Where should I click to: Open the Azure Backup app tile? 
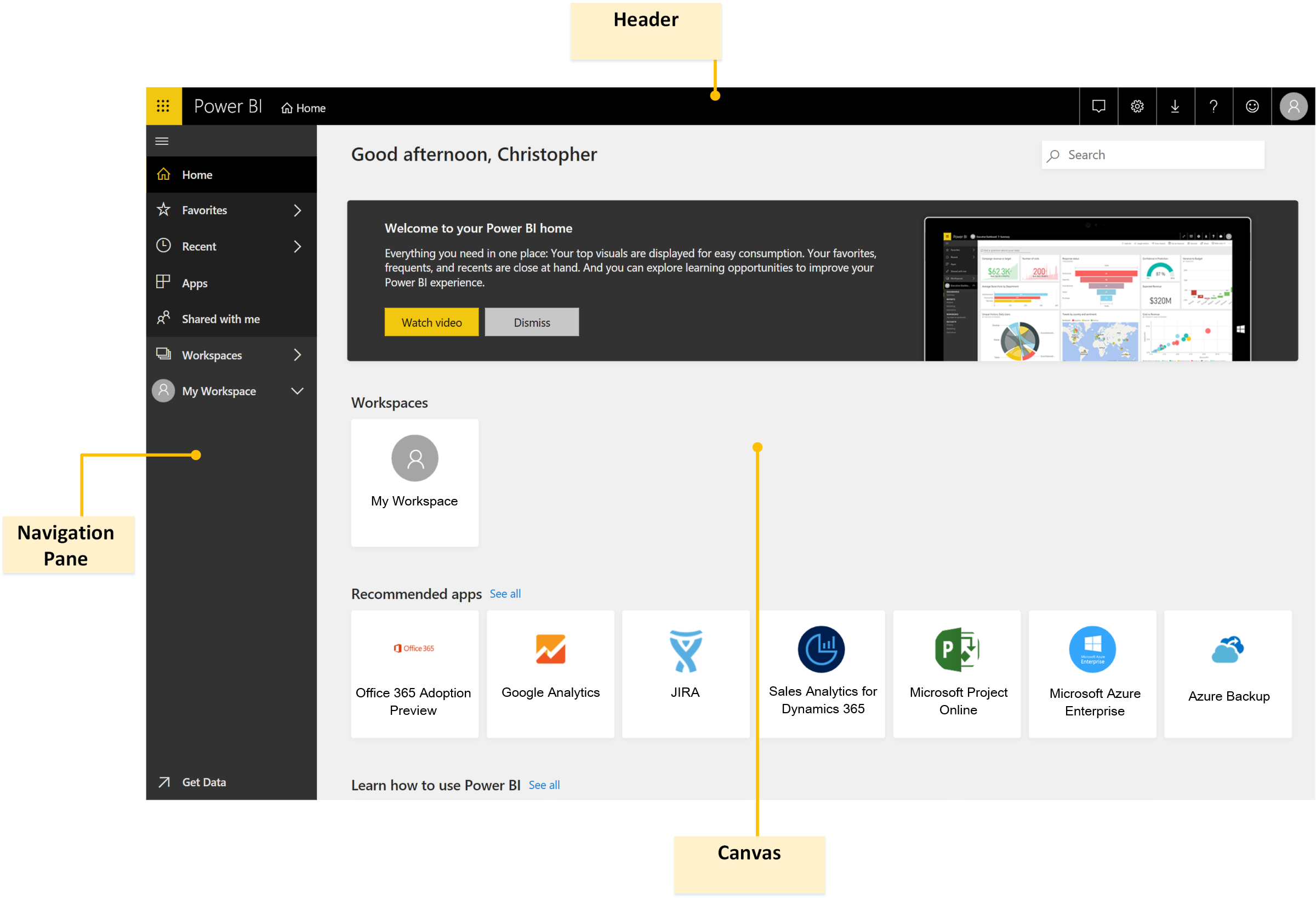(x=1228, y=674)
